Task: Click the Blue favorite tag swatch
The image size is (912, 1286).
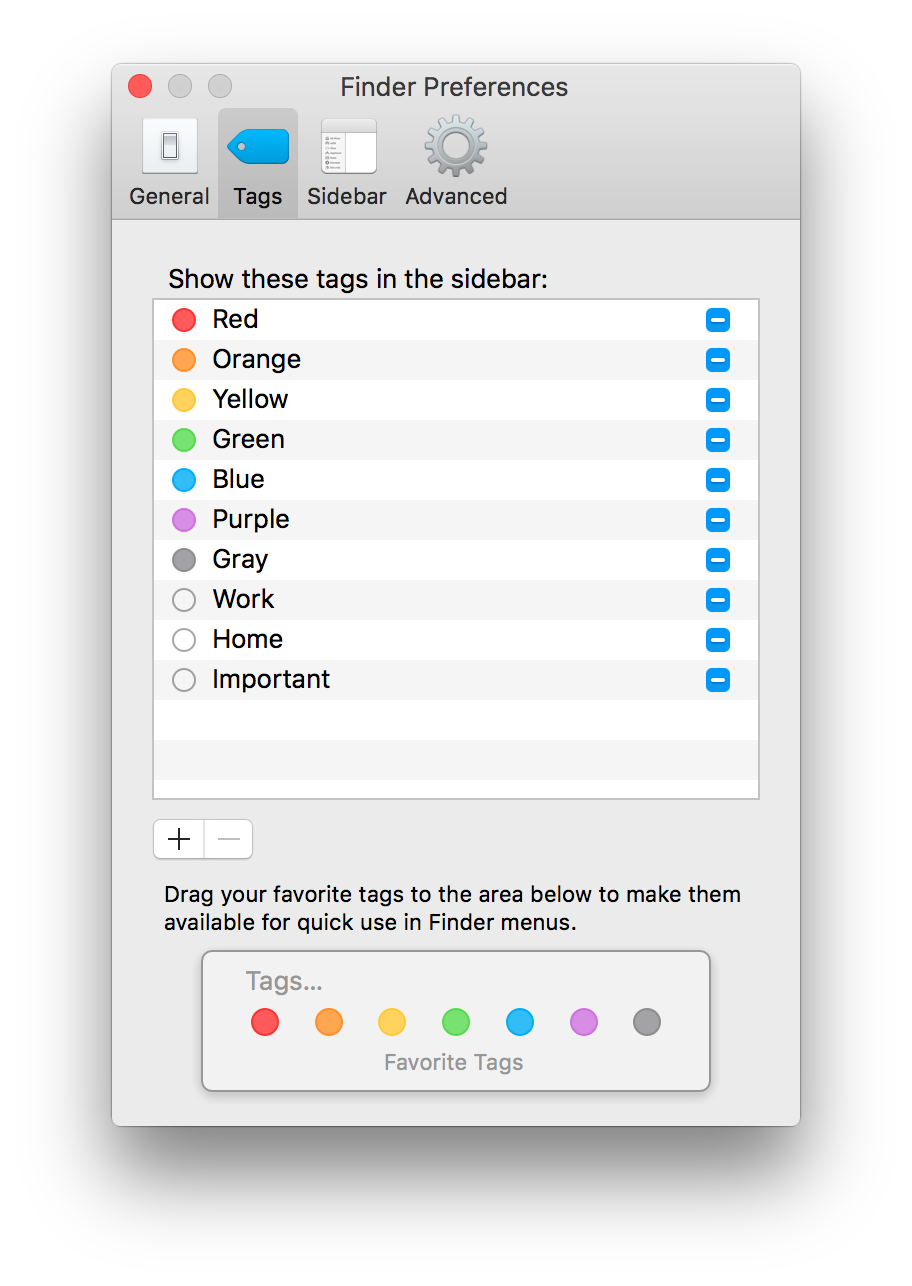Action: 519,1022
